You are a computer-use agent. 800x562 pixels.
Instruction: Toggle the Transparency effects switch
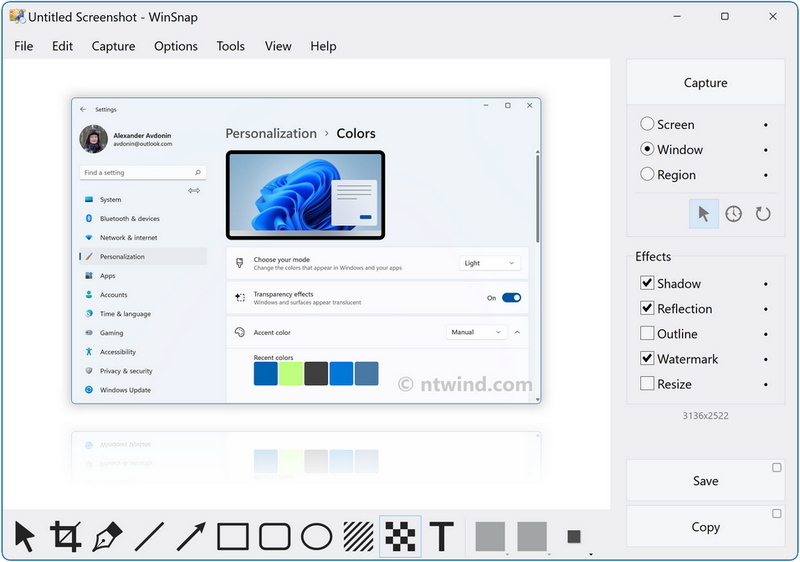(x=511, y=298)
